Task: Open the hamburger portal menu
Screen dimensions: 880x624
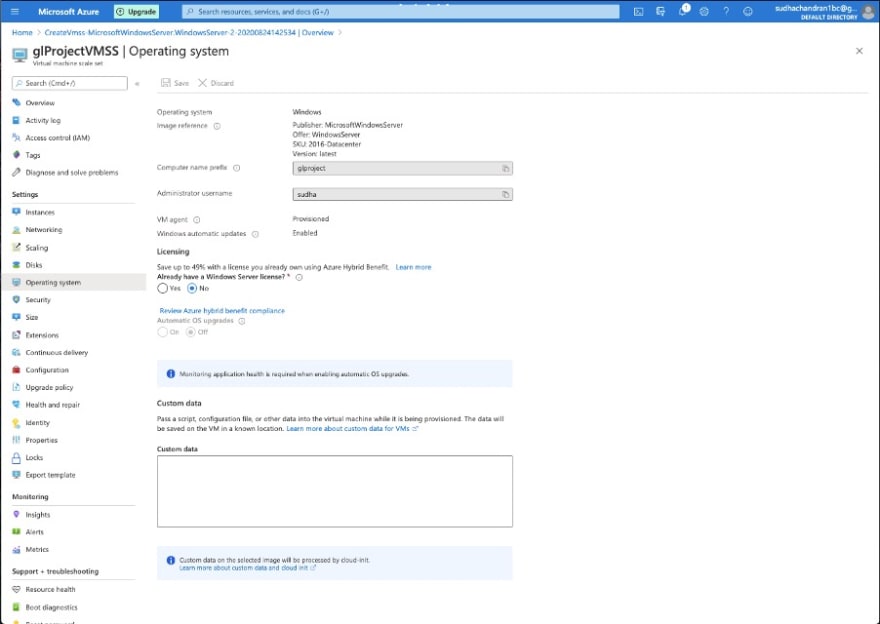Action: click(x=15, y=11)
